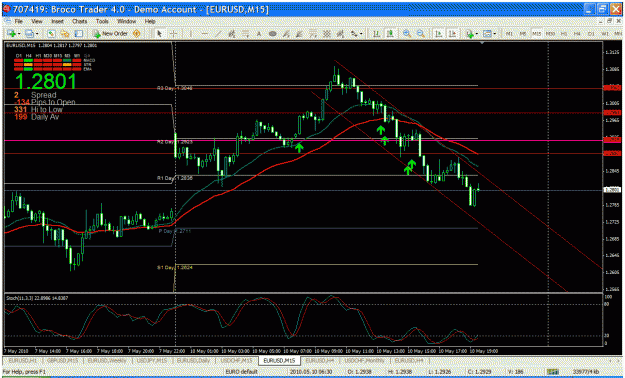Open the Insert menu

pyautogui.click(x=57, y=21)
